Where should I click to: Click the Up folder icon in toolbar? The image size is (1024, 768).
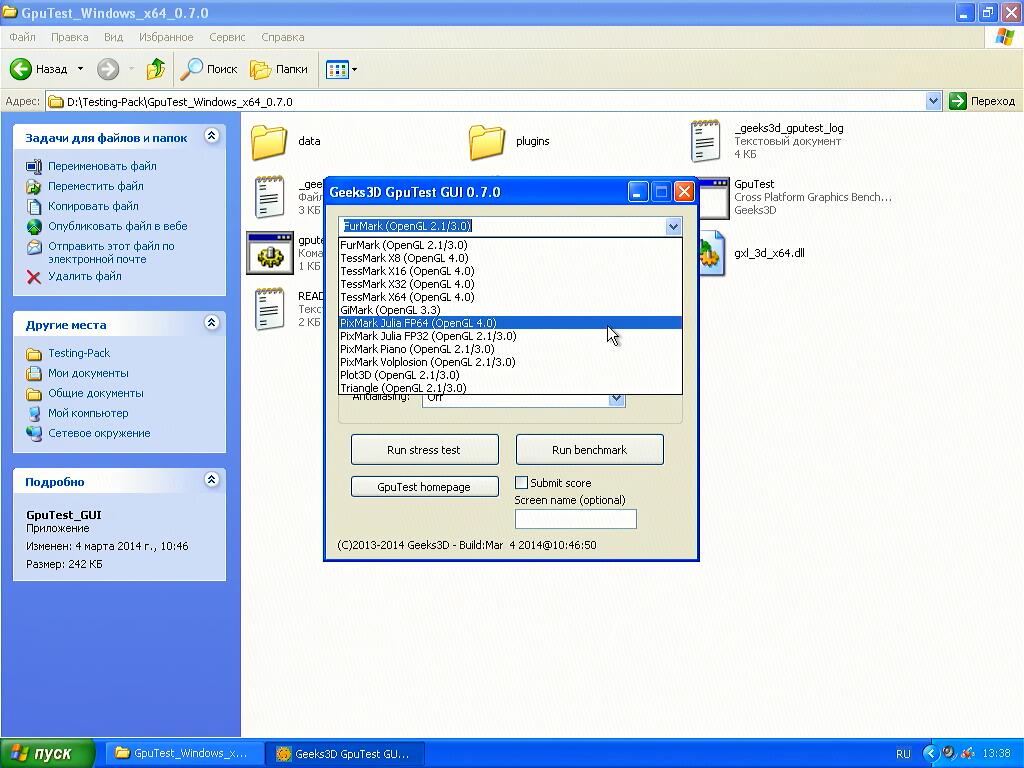point(155,69)
